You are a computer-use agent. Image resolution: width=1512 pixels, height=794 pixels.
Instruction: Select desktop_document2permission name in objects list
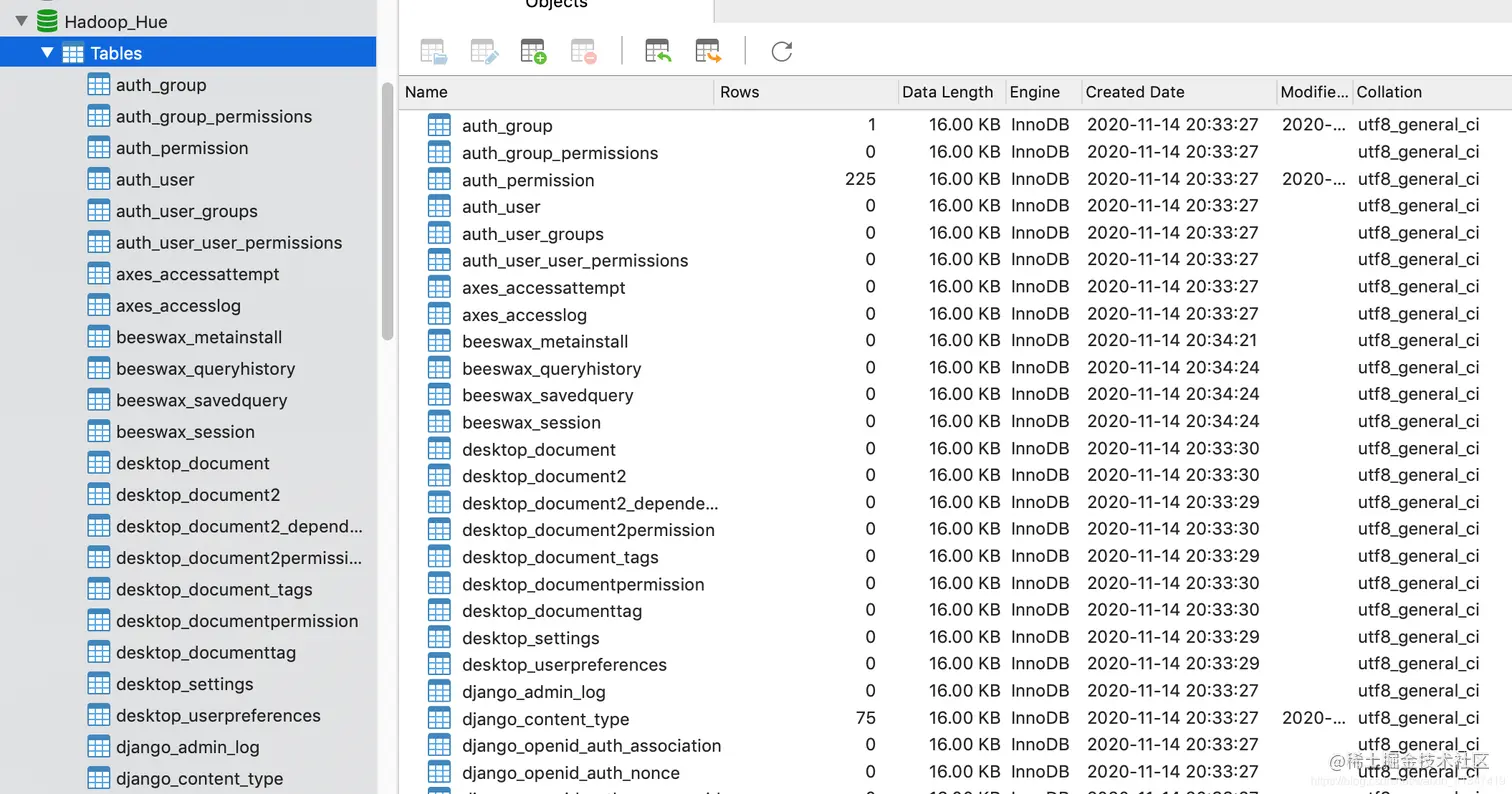tap(588, 530)
